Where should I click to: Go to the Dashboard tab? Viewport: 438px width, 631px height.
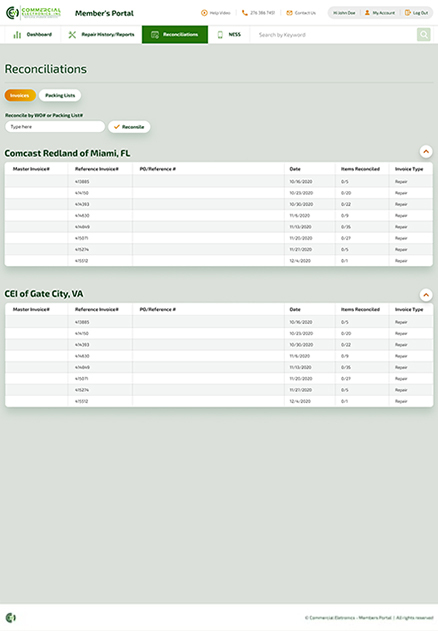pyautogui.click(x=33, y=35)
